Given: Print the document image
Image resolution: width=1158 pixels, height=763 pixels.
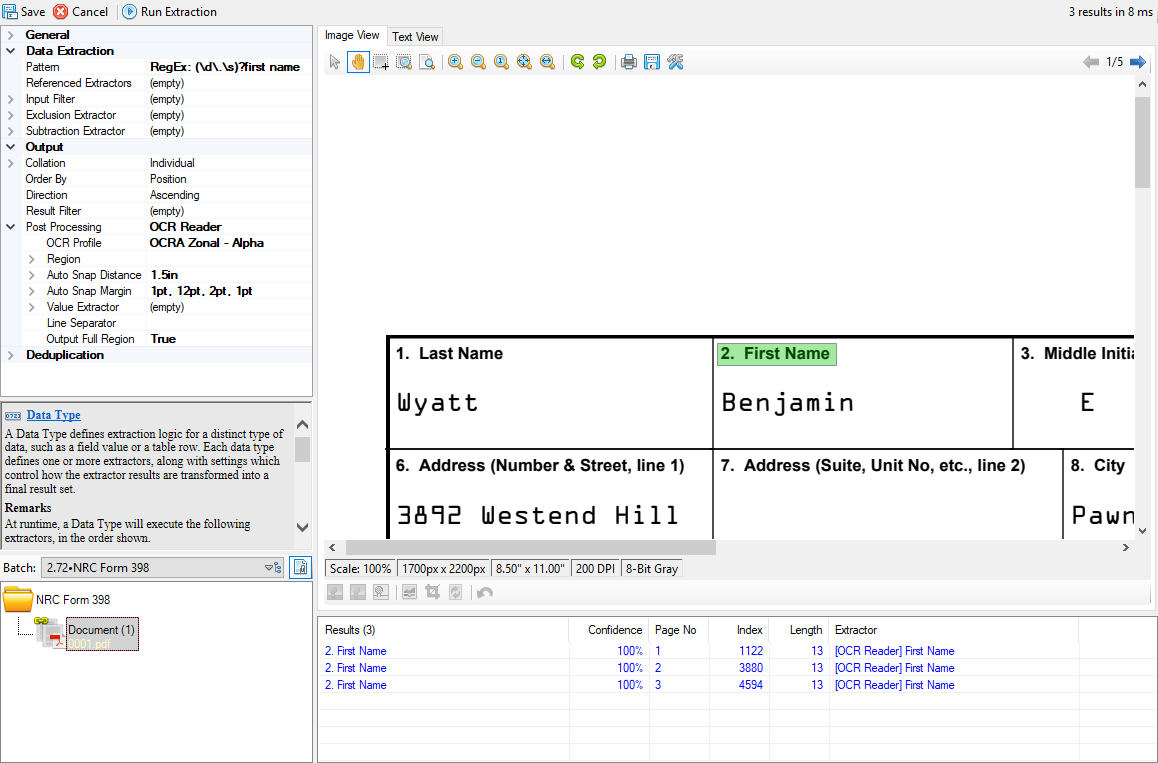Looking at the screenshot, I should pos(628,62).
